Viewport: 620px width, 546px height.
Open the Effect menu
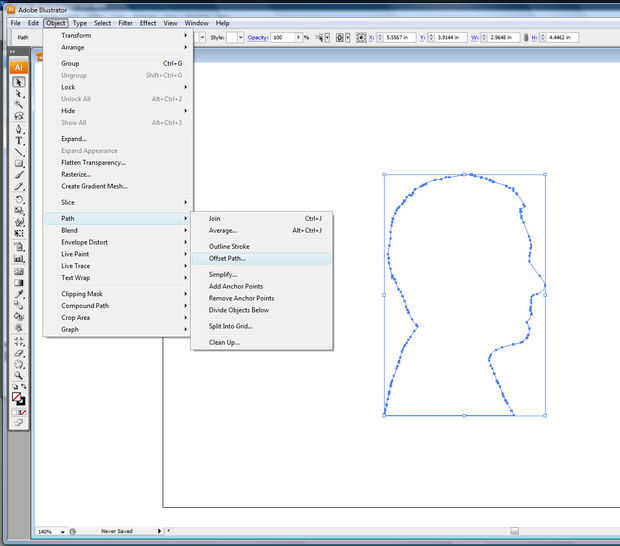[148, 22]
